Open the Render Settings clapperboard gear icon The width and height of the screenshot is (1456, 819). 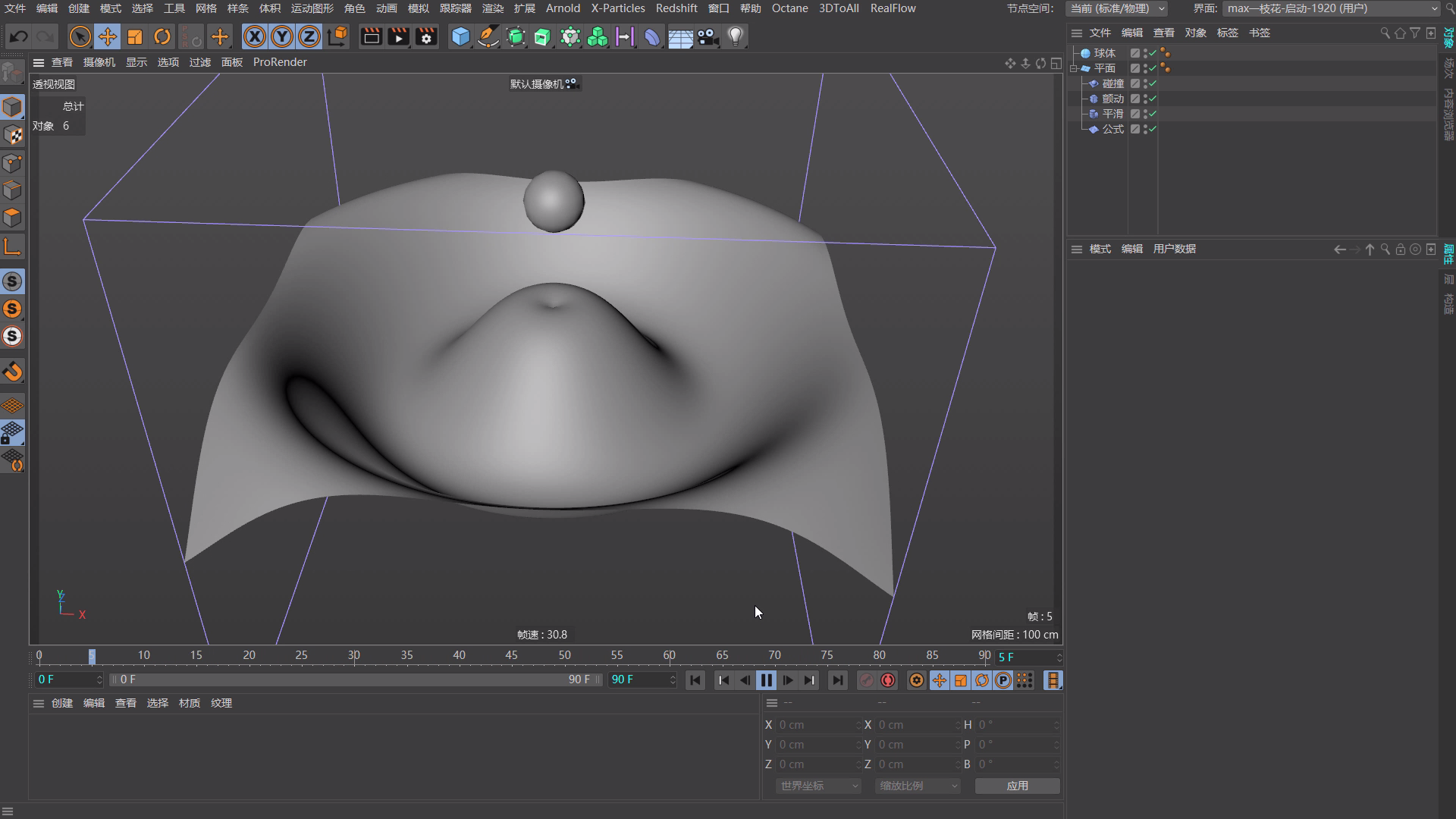[426, 36]
